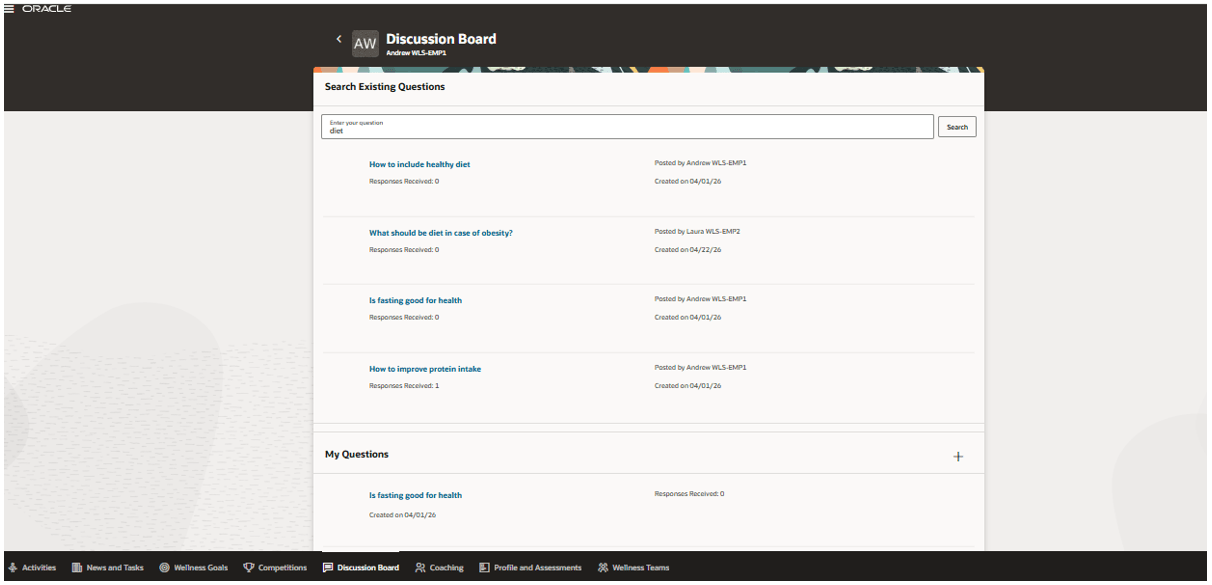
Task: Switch to News and Tasks tab
Action: [108, 567]
